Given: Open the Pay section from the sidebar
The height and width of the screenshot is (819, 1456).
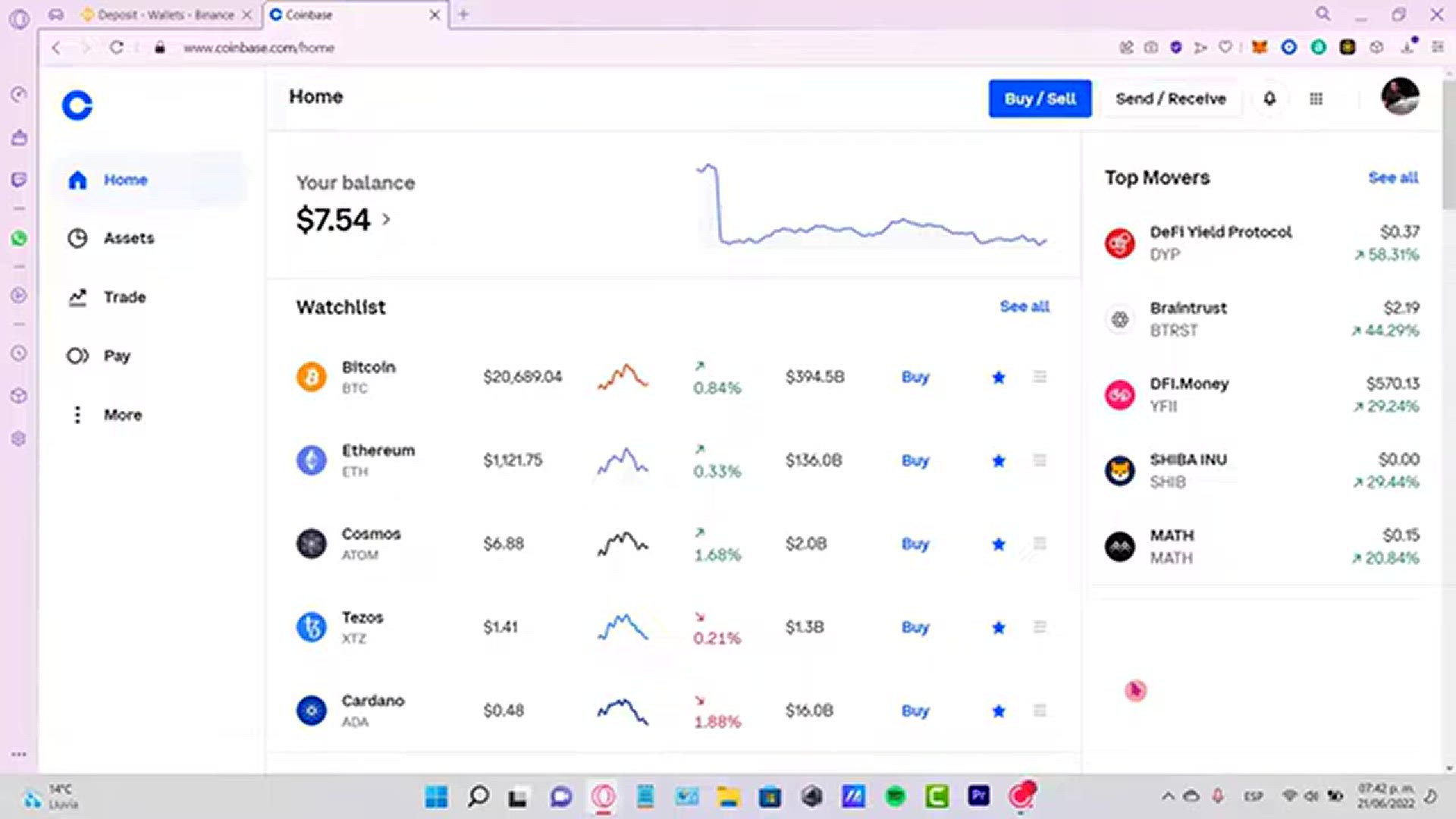Looking at the screenshot, I should pyautogui.click(x=117, y=356).
